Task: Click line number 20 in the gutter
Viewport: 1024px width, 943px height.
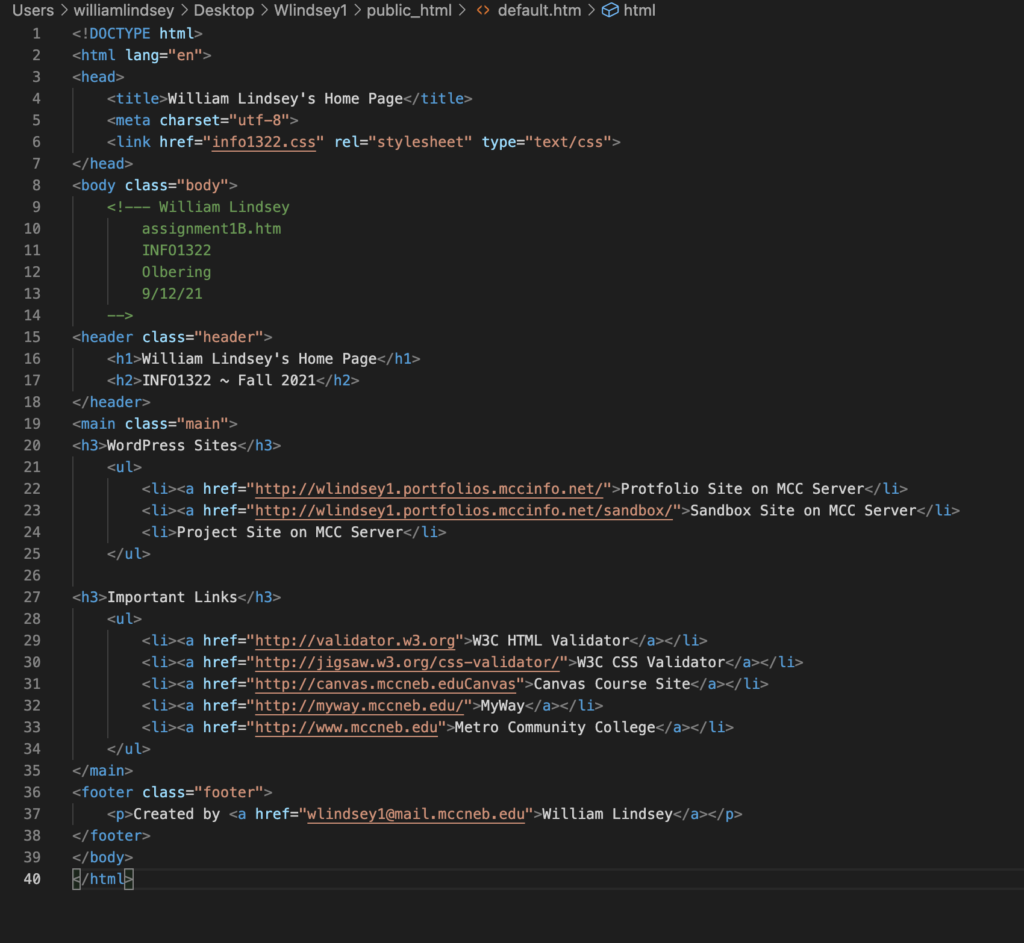Action: tap(33, 445)
